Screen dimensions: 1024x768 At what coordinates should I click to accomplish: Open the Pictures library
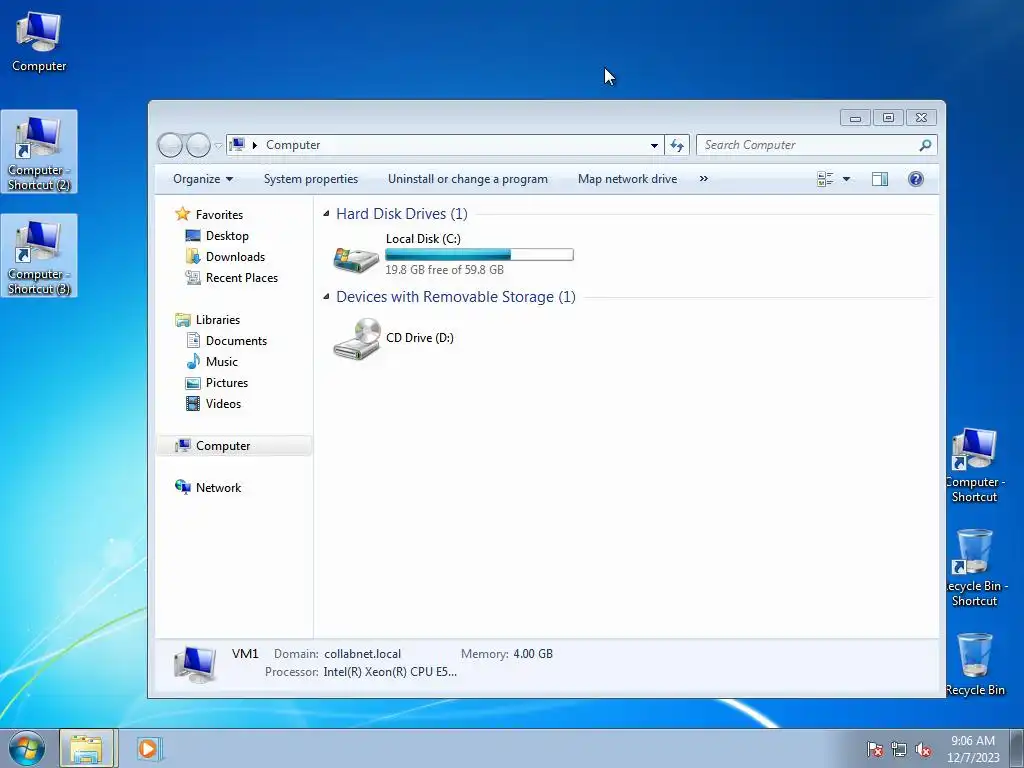click(227, 383)
